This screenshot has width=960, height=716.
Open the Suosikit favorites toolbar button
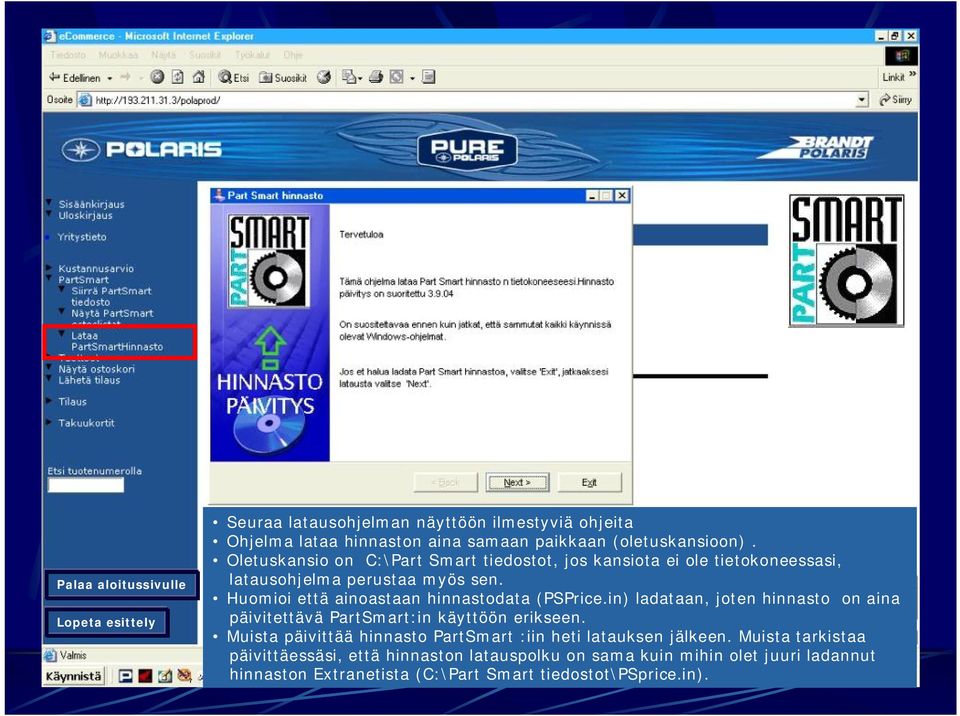point(283,77)
